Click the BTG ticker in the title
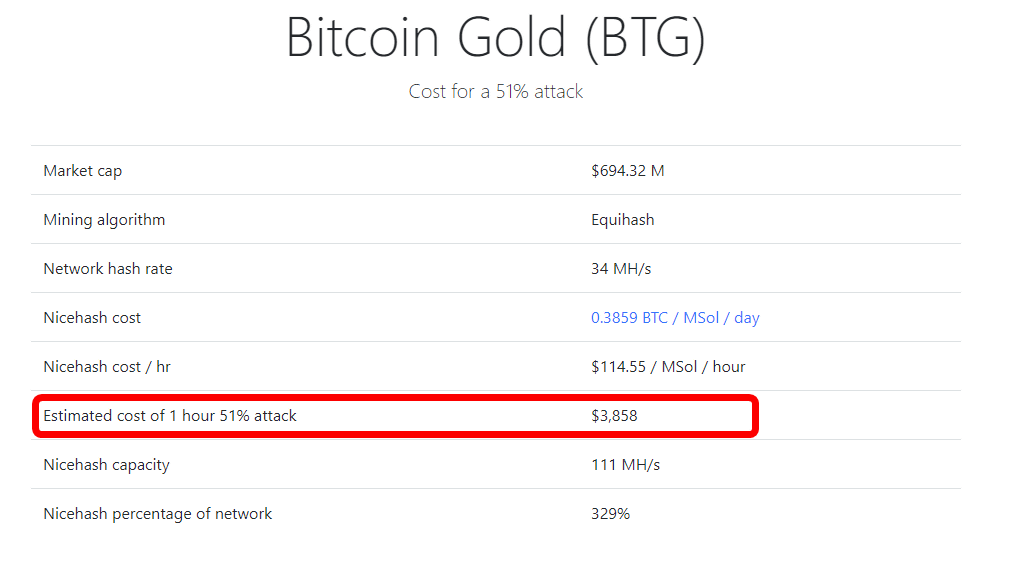Image resolution: width=1016 pixels, height=562 pixels. coord(645,37)
